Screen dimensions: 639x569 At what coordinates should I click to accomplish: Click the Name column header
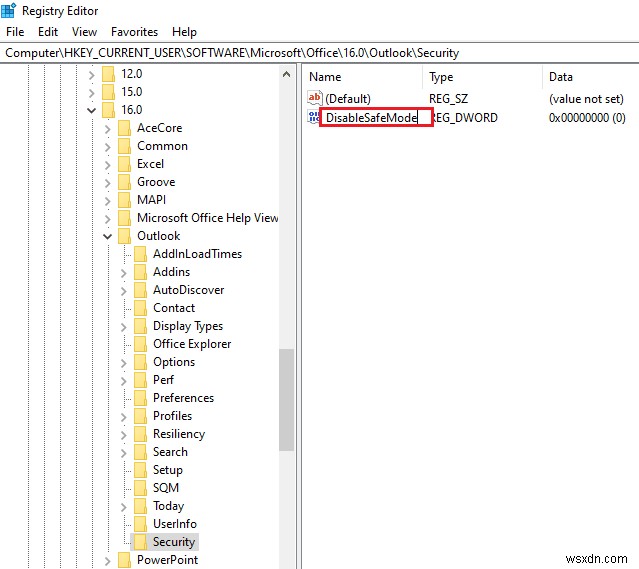point(363,77)
